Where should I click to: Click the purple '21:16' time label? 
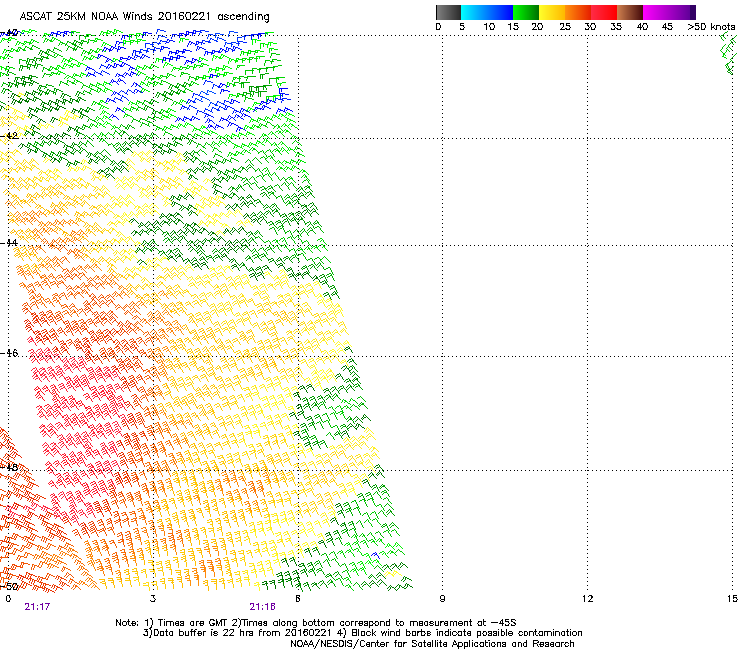click(x=262, y=607)
